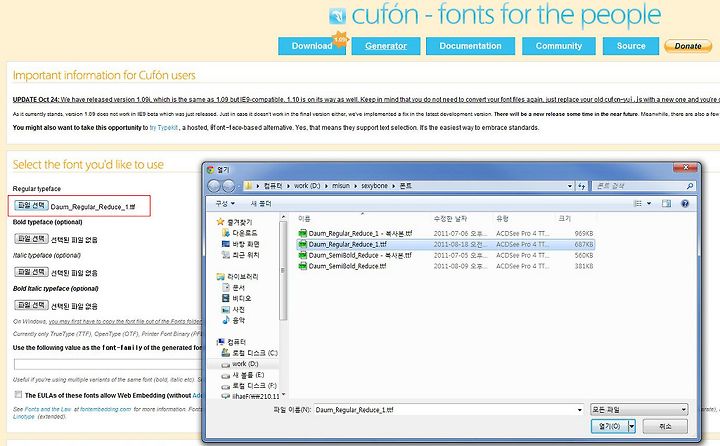Open 로컬 디스크 (F:) drive
The image size is (720, 446).
click(249, 385)
